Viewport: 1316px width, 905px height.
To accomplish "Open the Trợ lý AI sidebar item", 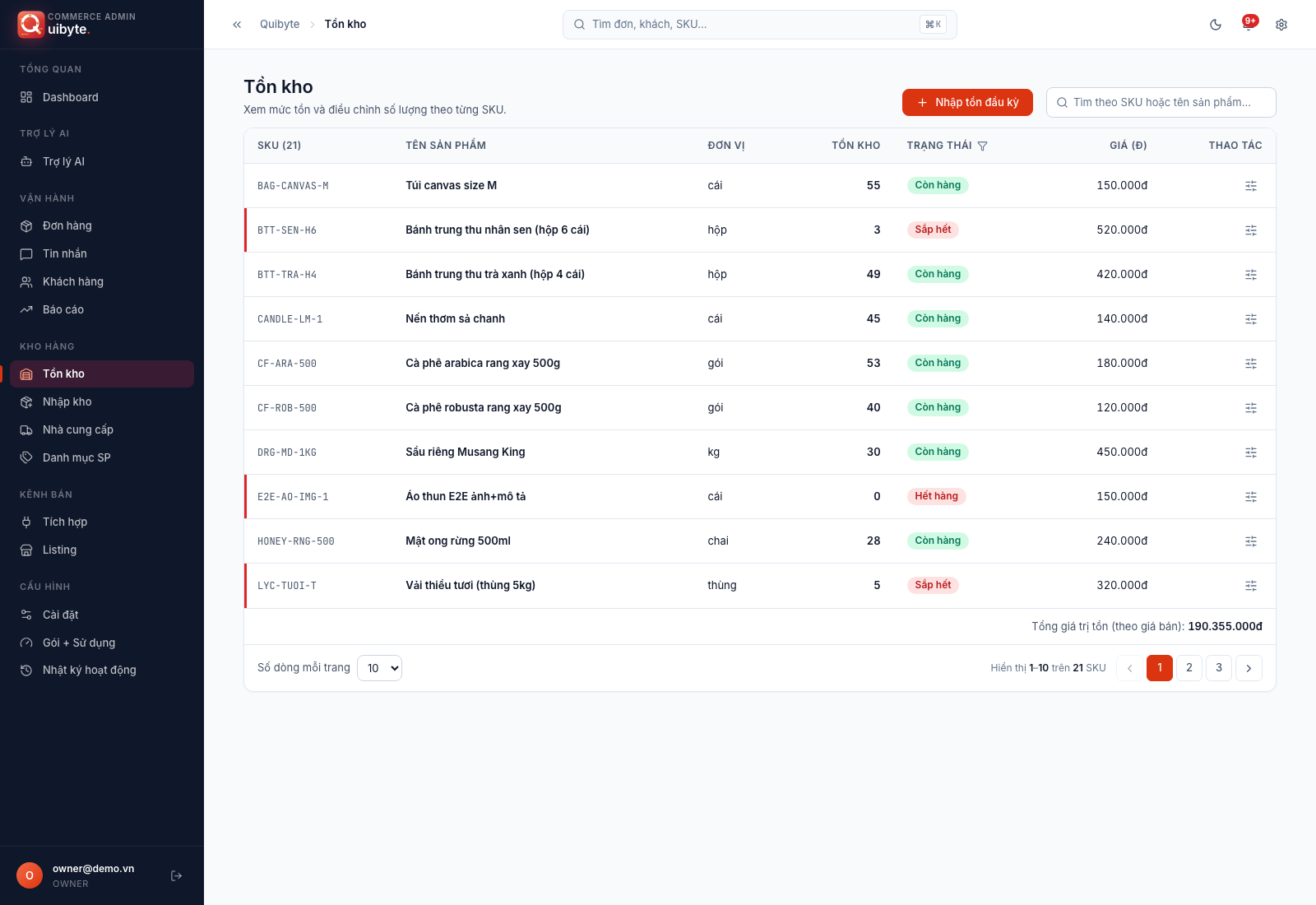I will tap(102, 161).
